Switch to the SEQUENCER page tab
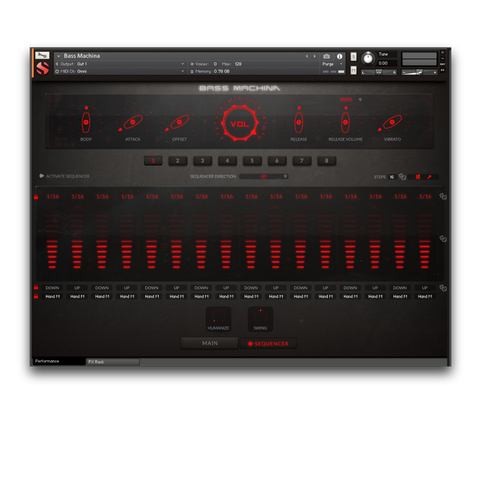Screen dimensions: 480x480 pyautogui.click(x=268, y=344)
